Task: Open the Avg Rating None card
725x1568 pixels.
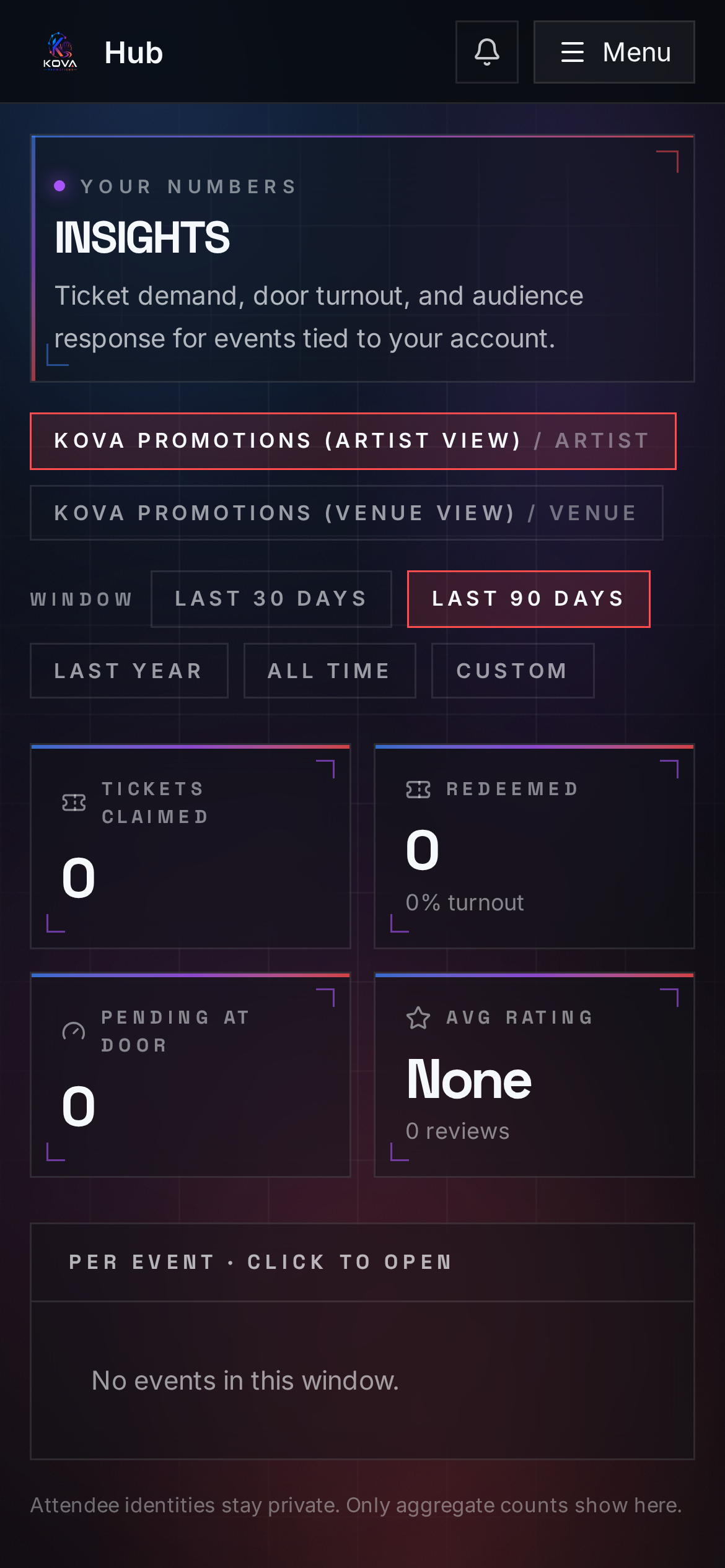Action: click(534, 1075)
